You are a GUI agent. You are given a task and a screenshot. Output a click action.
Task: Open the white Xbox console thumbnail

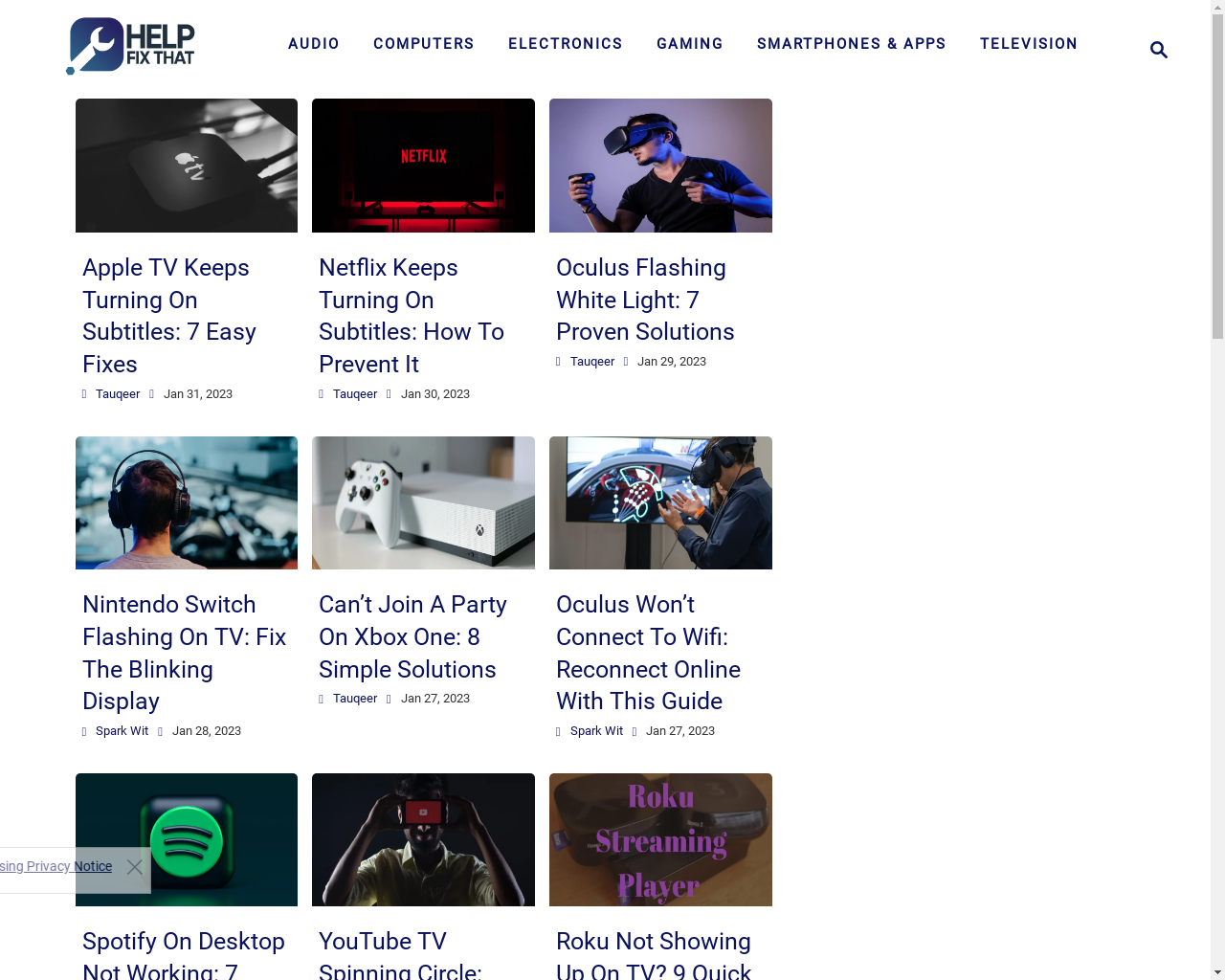pyautogui.click(x=423, y=503)
